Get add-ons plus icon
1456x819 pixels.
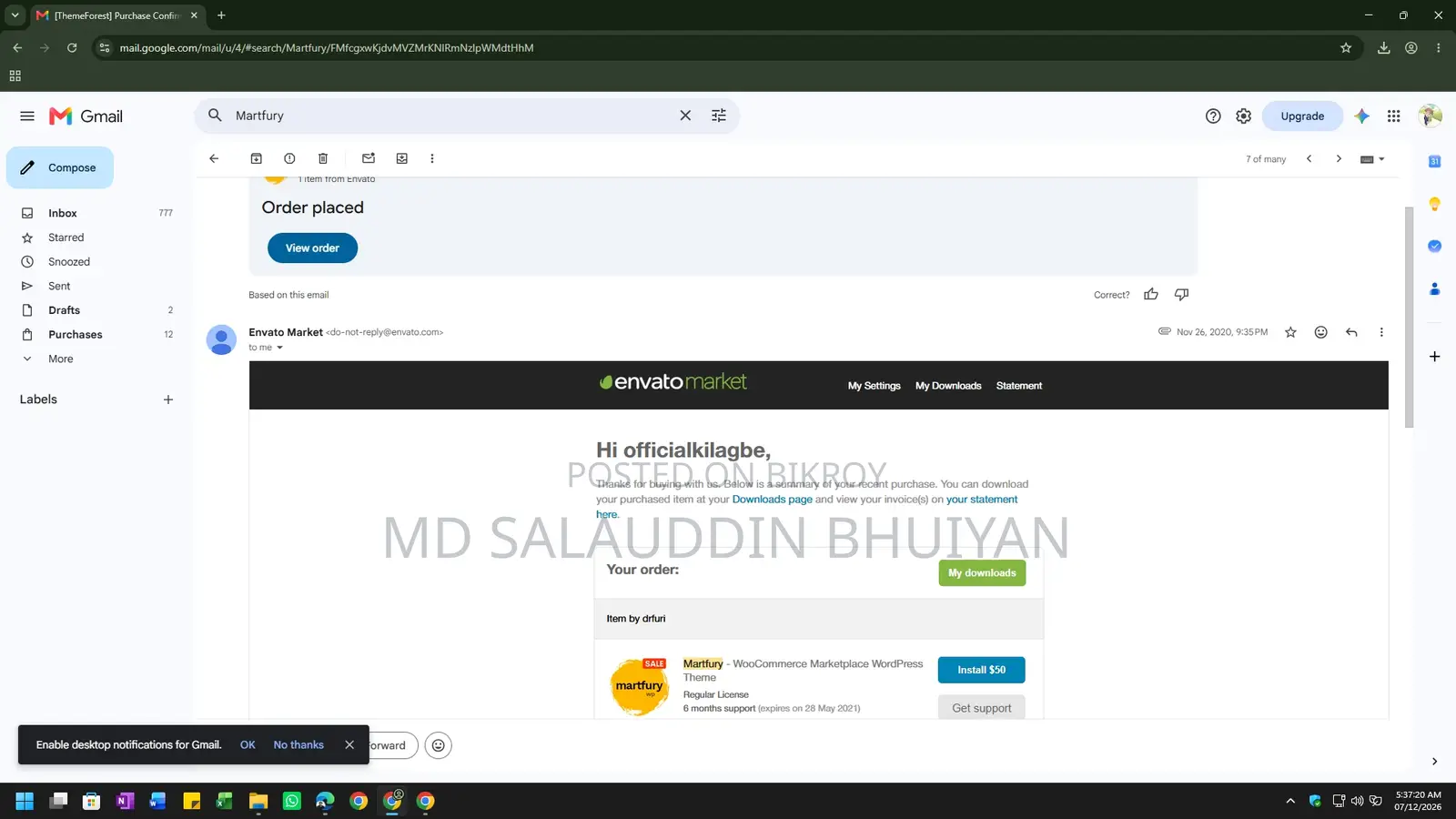point(1434,357)
